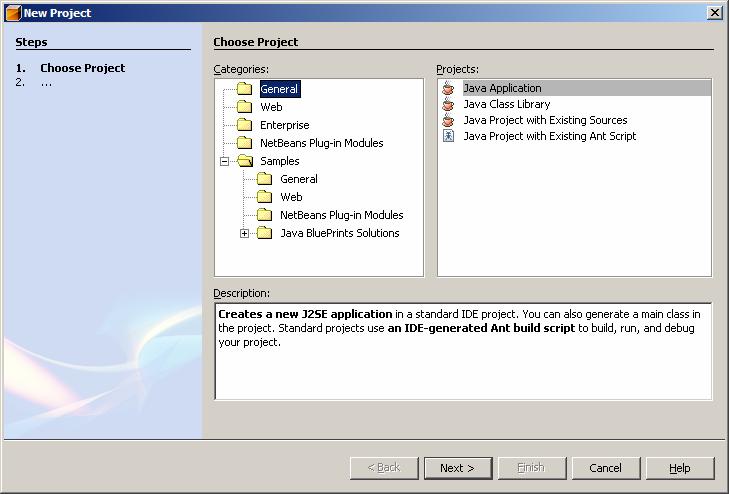Image resolution: width=729 pixels, height=494 pixels.
Task: Click the icon for Java Project with Existing Sources
Action: [x=448, y=120]
